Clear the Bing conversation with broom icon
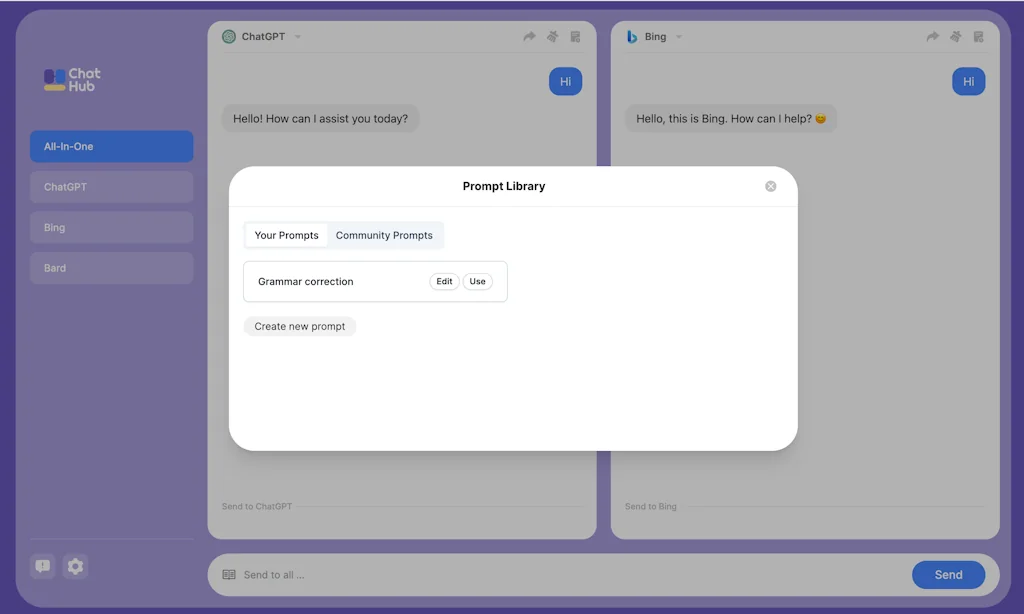The image size is (1024, 614). click(955, 37)
